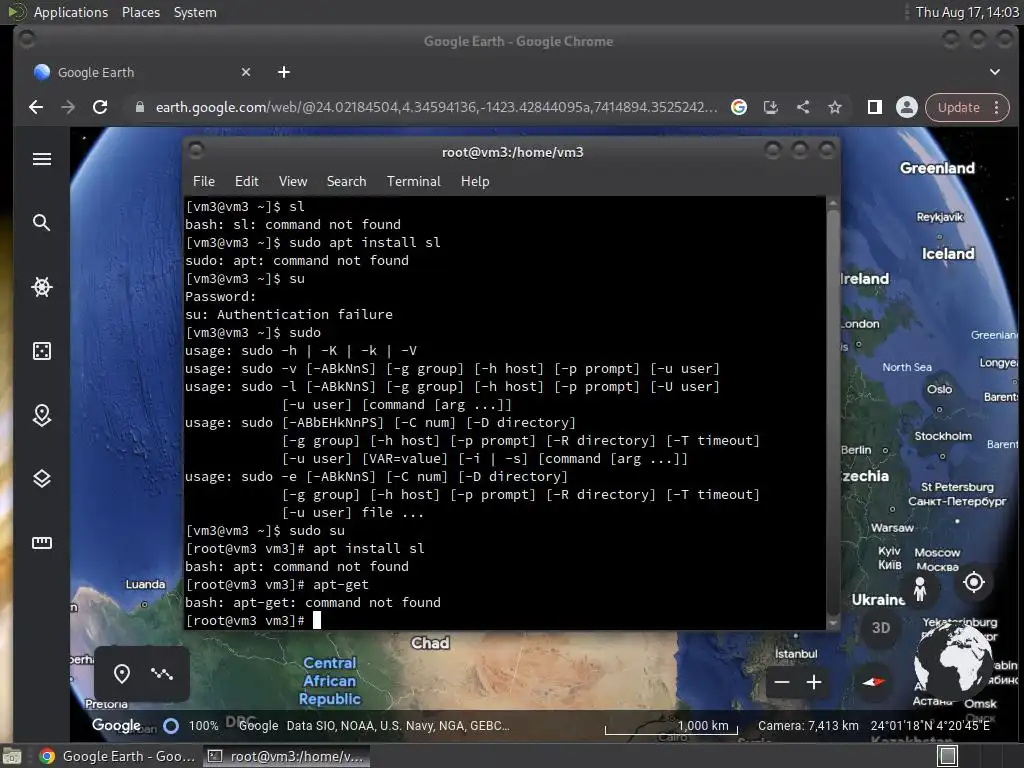Open terminal Terminal menu

413,182
